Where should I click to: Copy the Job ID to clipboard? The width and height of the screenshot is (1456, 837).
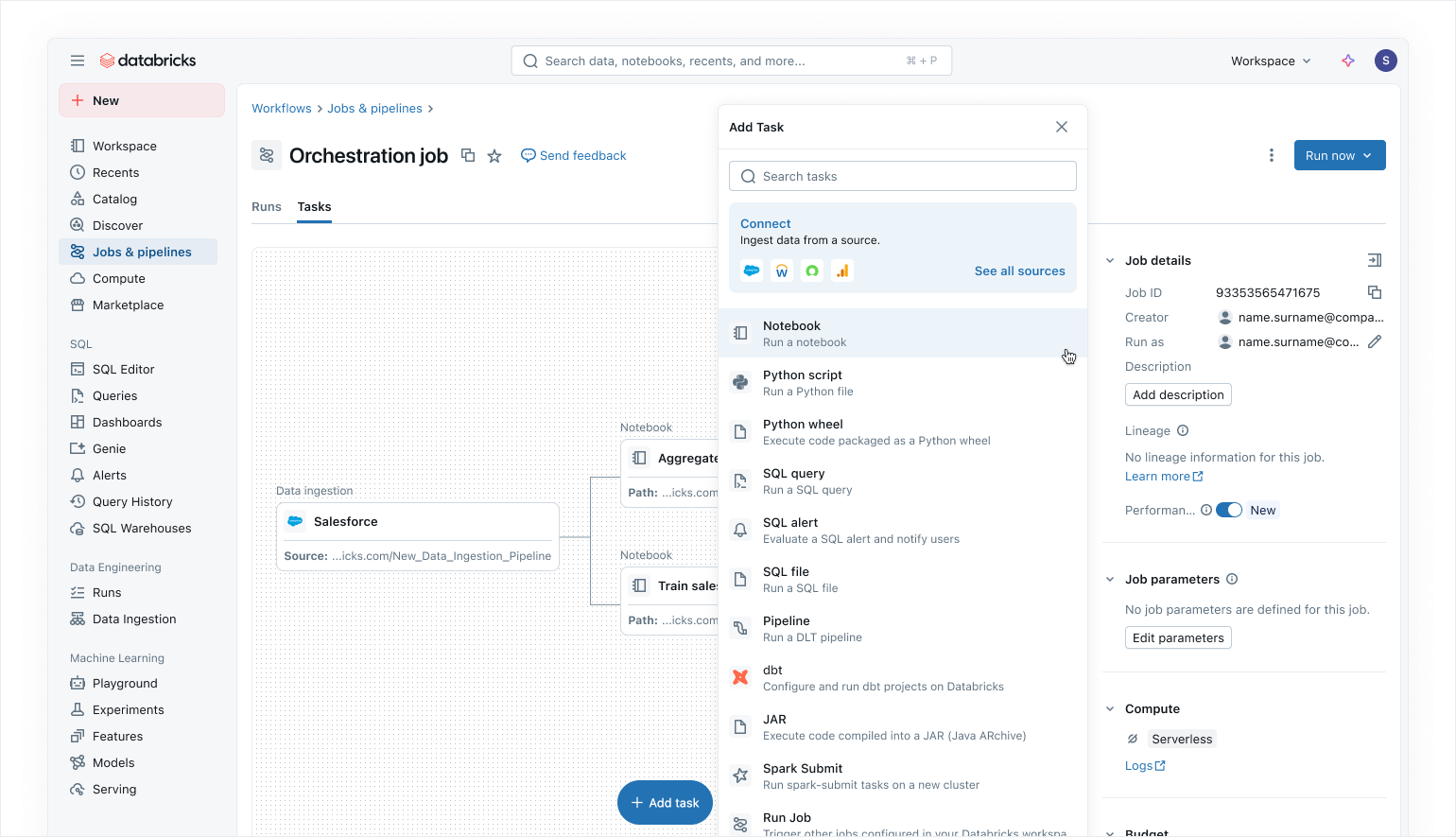pos(1375,292)
